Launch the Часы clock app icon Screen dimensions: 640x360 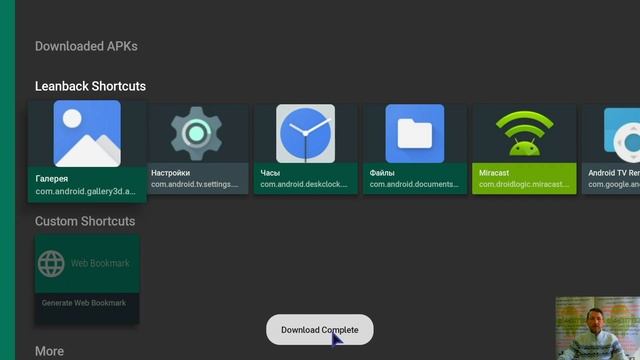[305, 133]
